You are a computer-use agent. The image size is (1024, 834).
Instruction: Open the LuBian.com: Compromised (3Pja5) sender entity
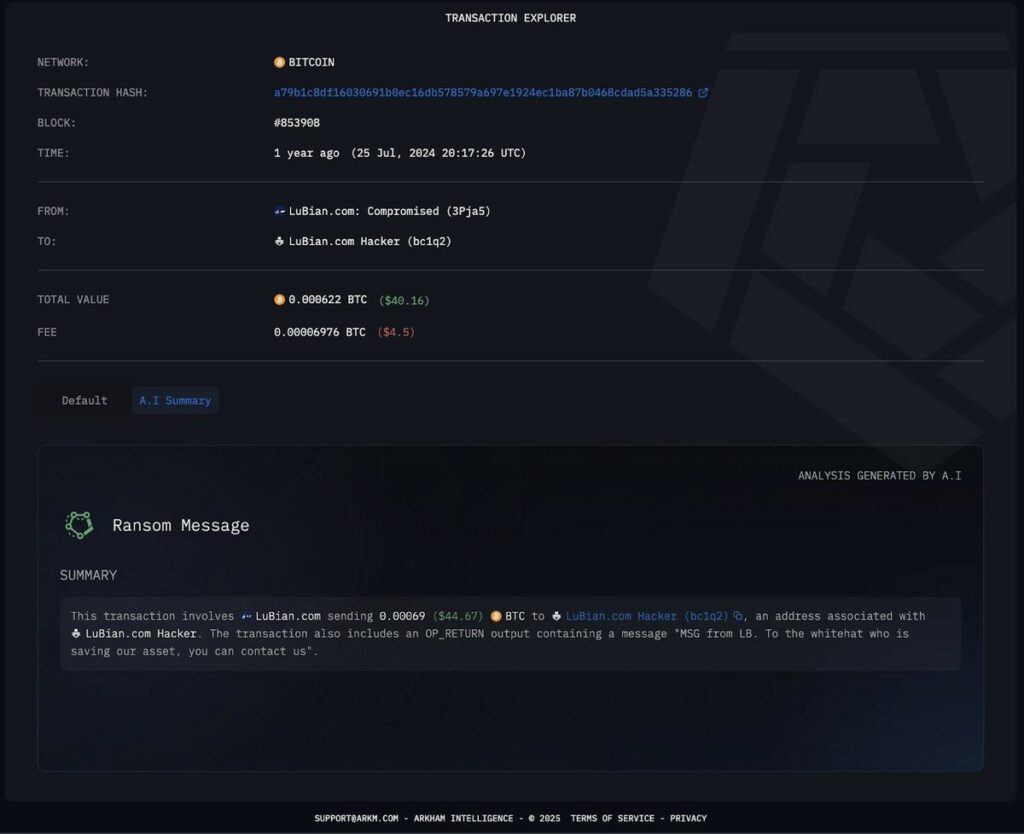(x=389, y=211)
